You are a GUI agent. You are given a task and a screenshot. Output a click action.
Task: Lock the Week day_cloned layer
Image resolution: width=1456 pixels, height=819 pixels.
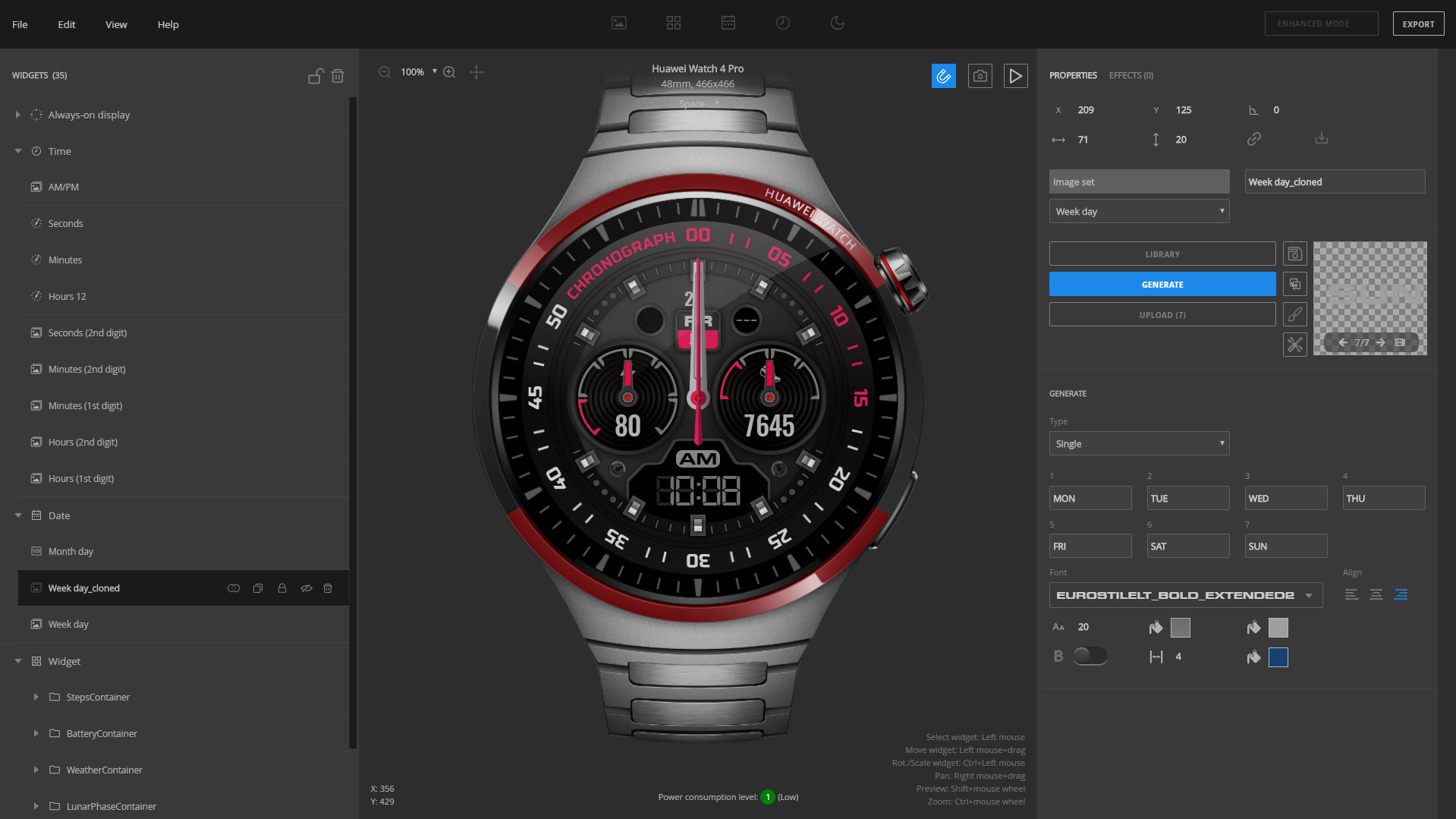282,588
